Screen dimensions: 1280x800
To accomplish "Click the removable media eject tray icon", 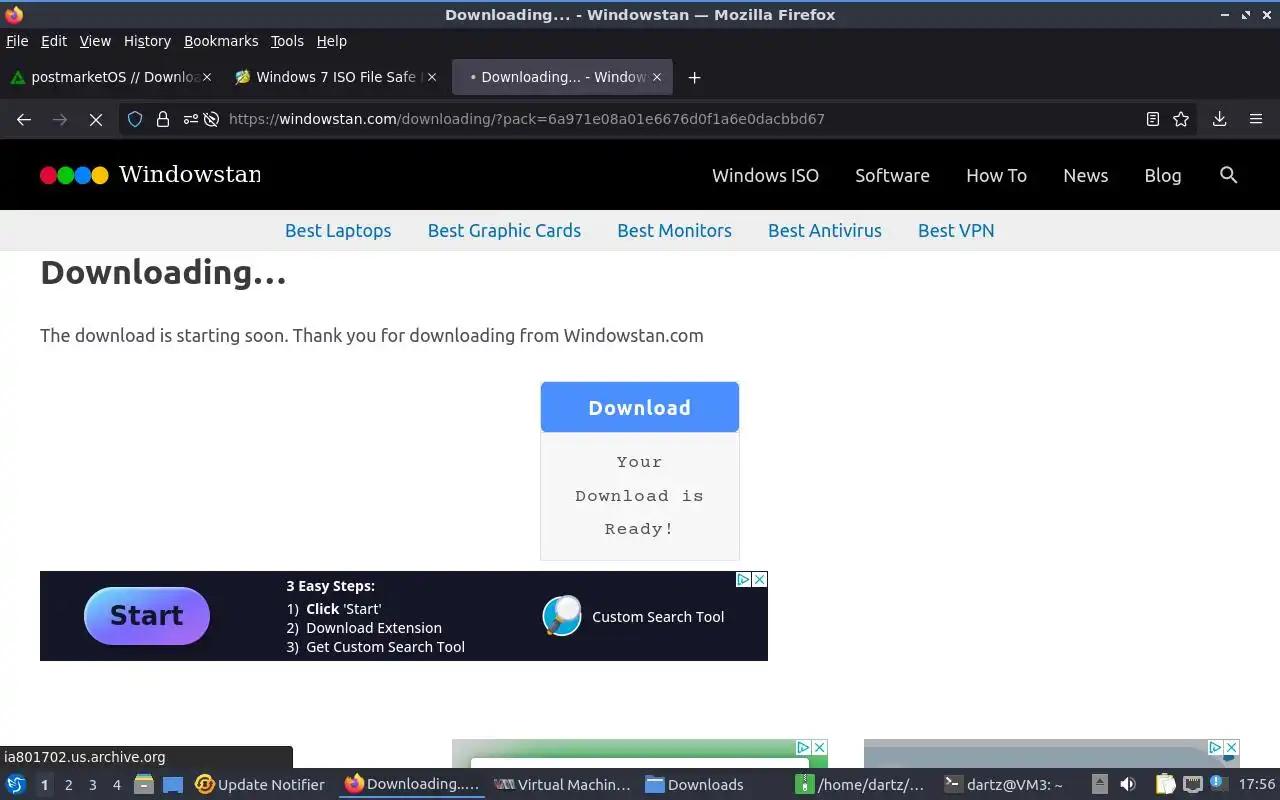I will (x=1100, y=785).
